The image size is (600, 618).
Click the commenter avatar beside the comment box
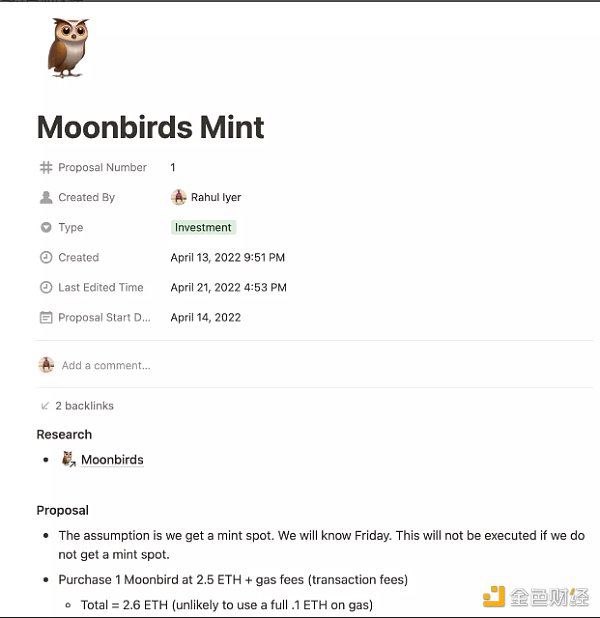(46, 365)
